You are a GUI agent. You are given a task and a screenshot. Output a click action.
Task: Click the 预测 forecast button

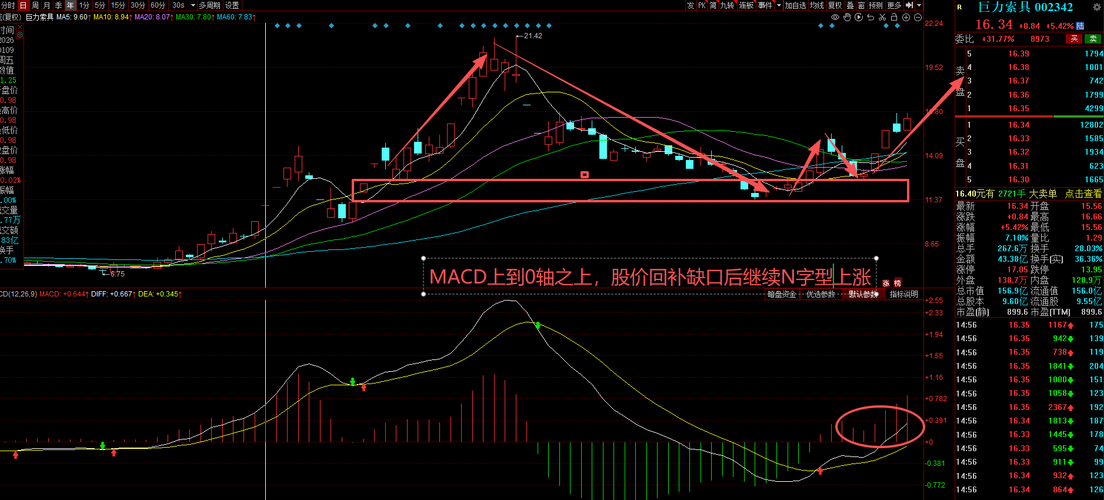[x=875, y=6]
